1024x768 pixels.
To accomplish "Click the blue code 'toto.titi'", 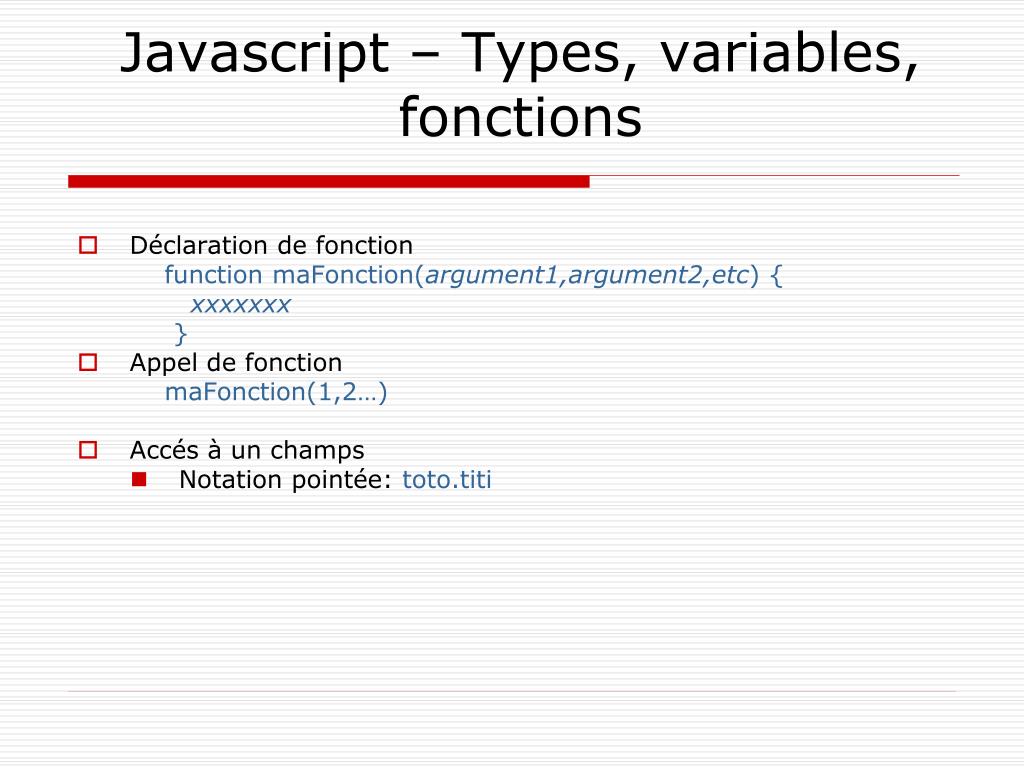I will click(x=447, y=479).
